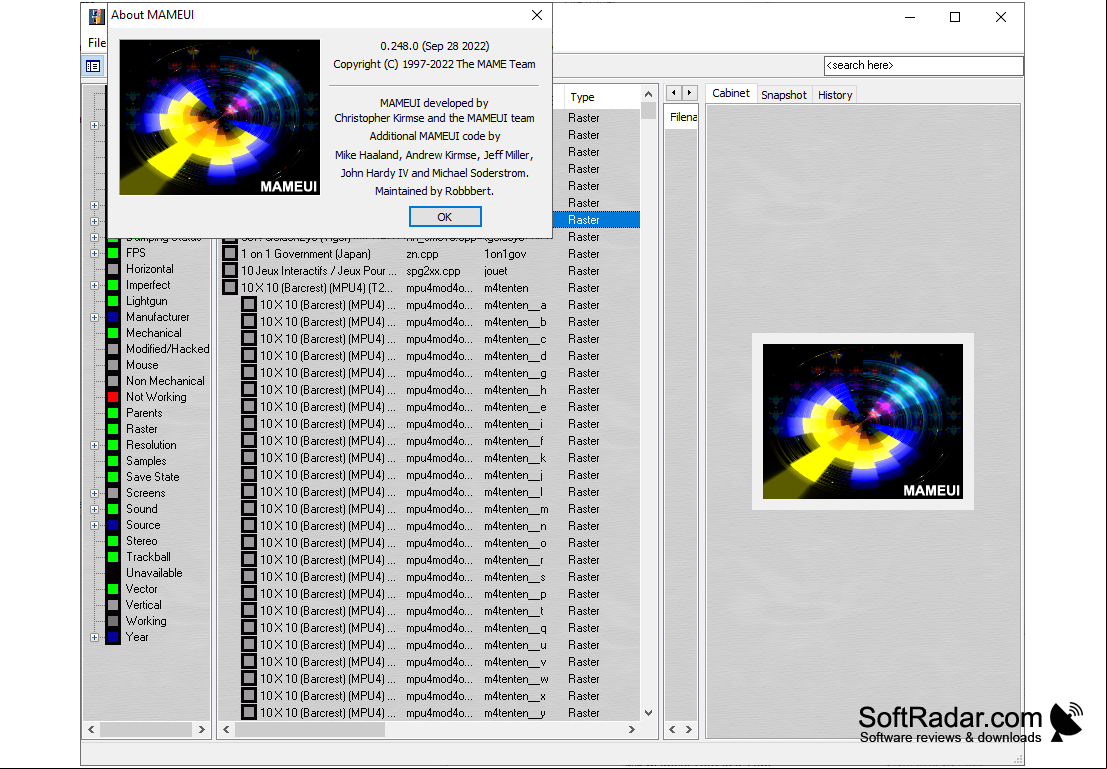Screen dimensions: 1107x769
Task: Click the folder tree horizontal scroll-left arrow
Action: (x=91, y=730)
